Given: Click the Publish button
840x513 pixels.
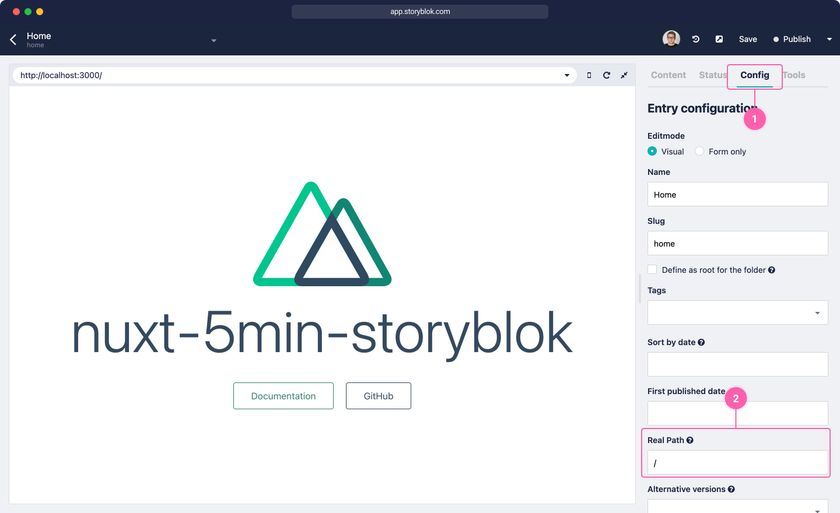Looking at the screenshot, I should [792, 39].
